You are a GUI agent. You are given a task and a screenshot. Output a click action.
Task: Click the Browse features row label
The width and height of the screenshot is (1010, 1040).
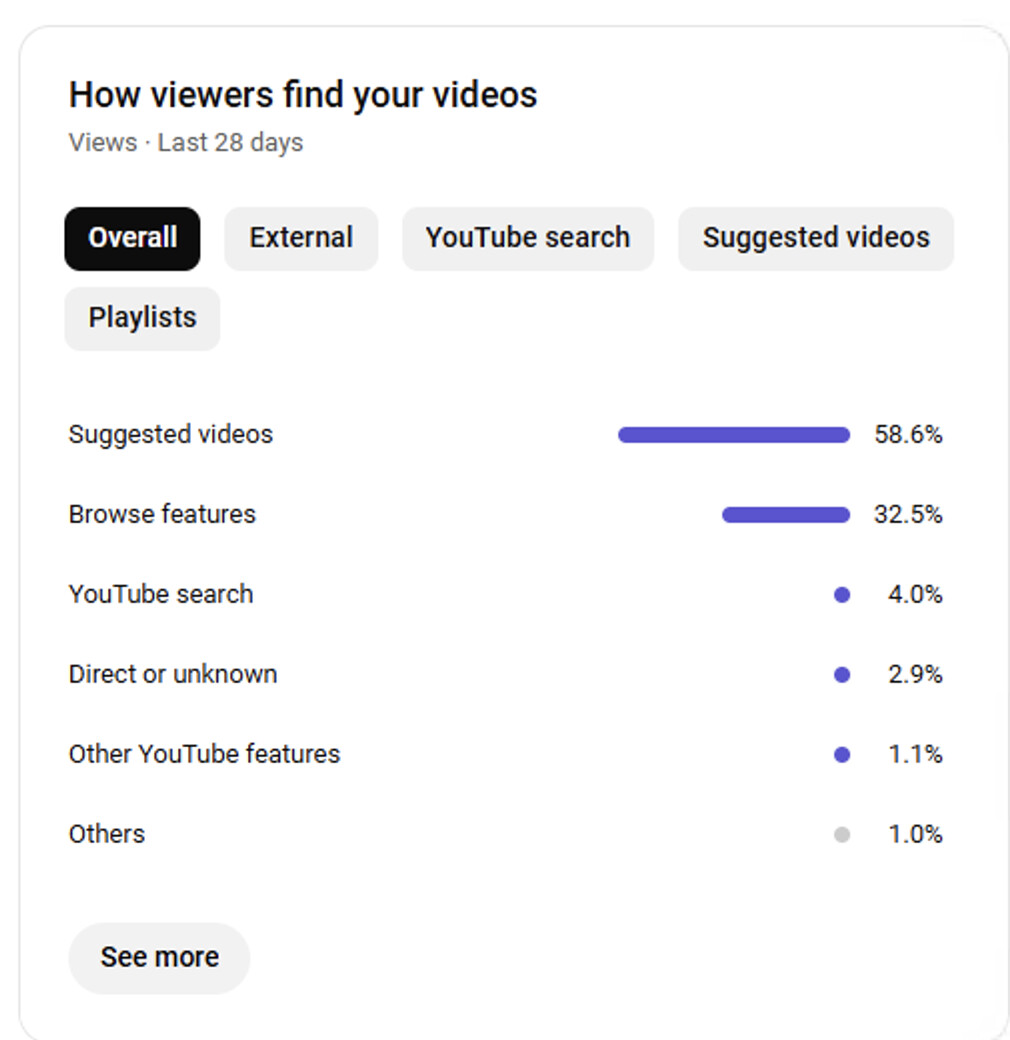click(162, 514)
